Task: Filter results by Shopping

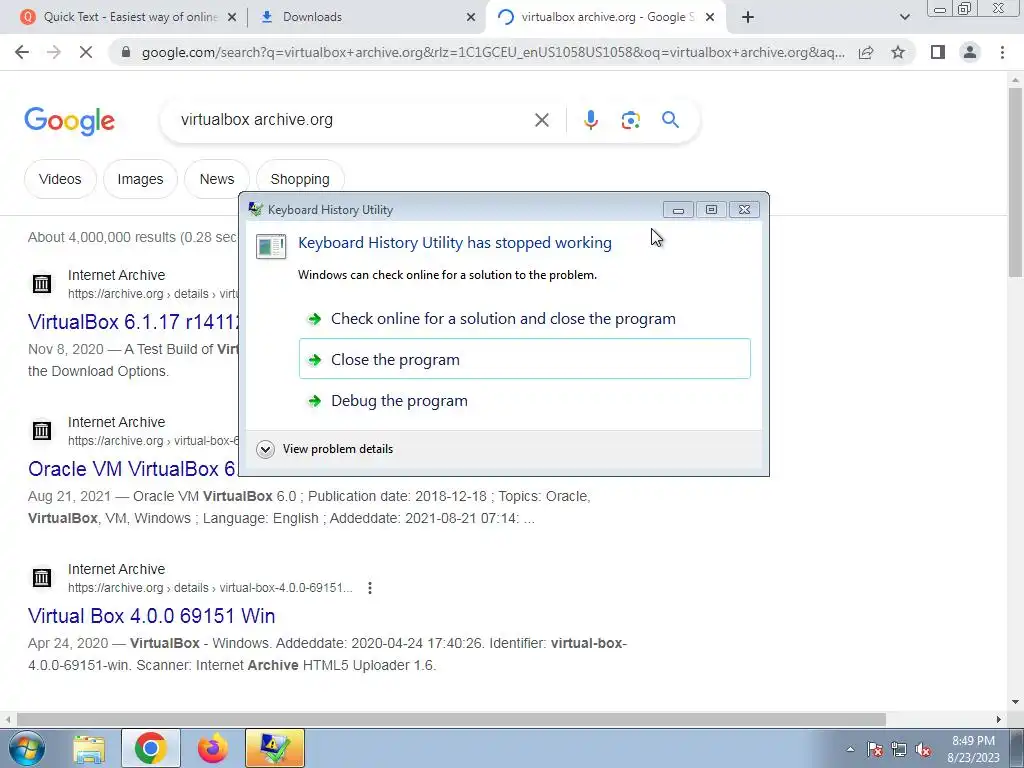Action: pyautogui.click(x=300, y=179)
